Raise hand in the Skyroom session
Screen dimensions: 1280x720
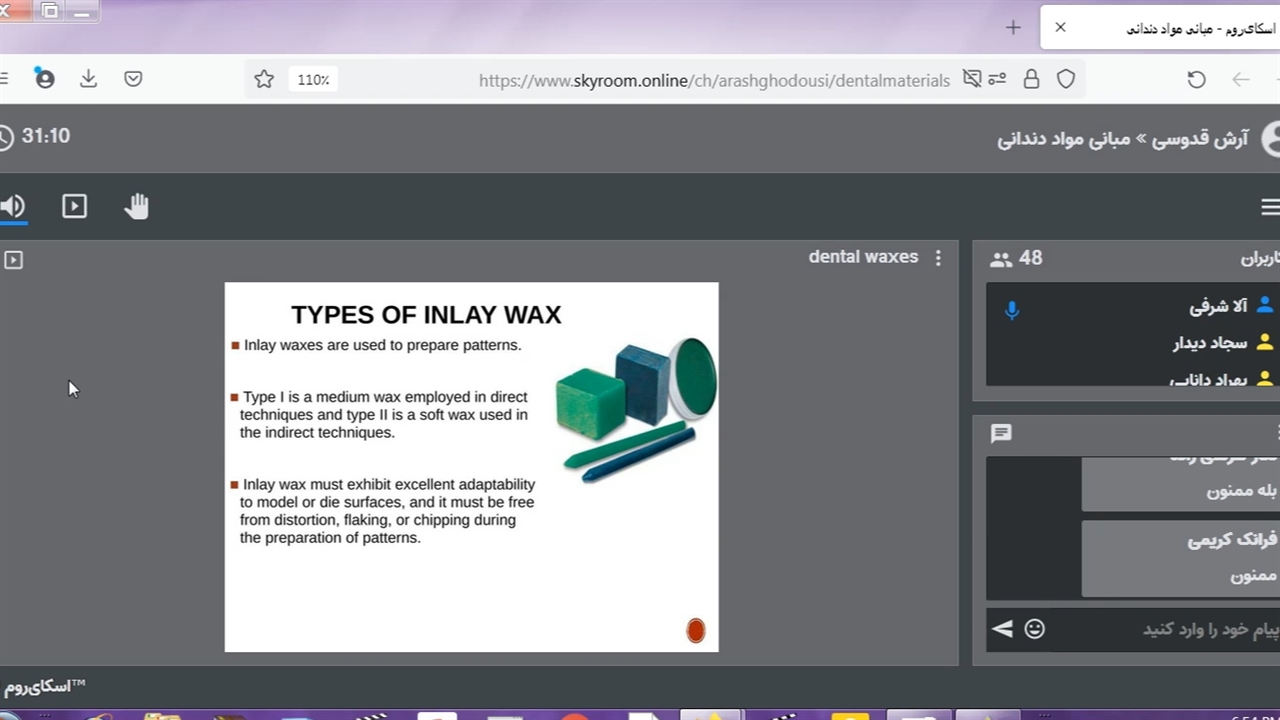[x=136, y=206]
